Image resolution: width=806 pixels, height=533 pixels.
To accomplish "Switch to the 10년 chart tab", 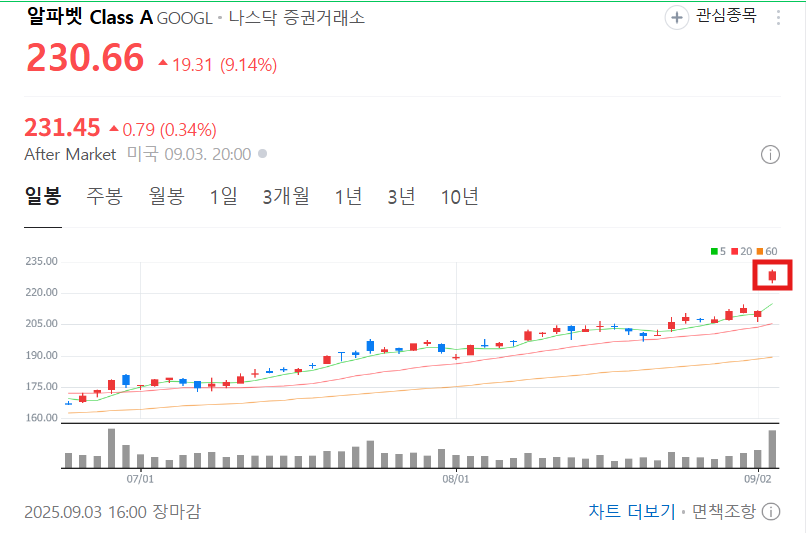I will click(460, 196).
